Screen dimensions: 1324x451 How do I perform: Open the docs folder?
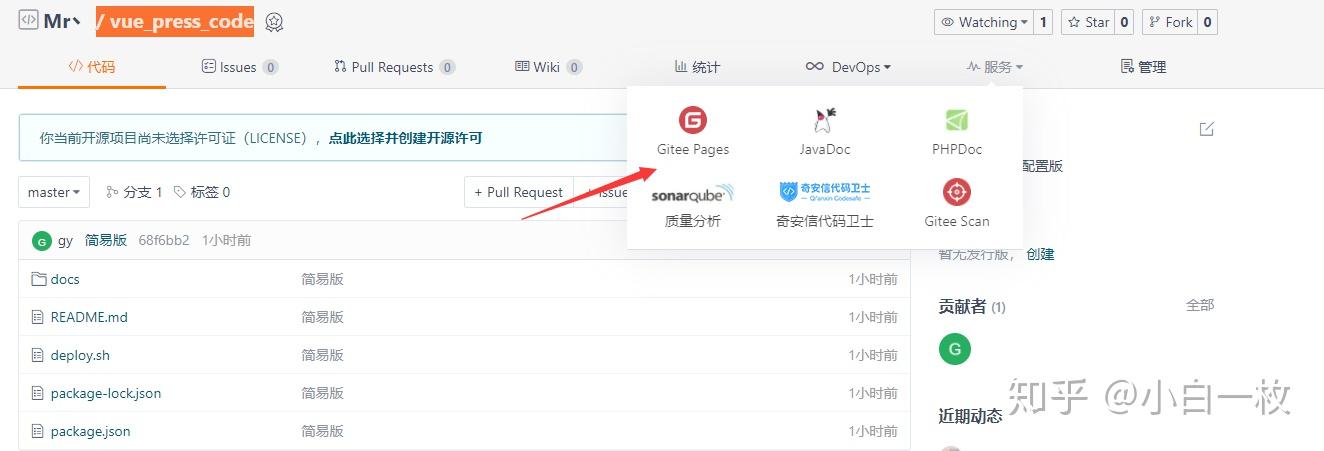[x=65, y=279]
